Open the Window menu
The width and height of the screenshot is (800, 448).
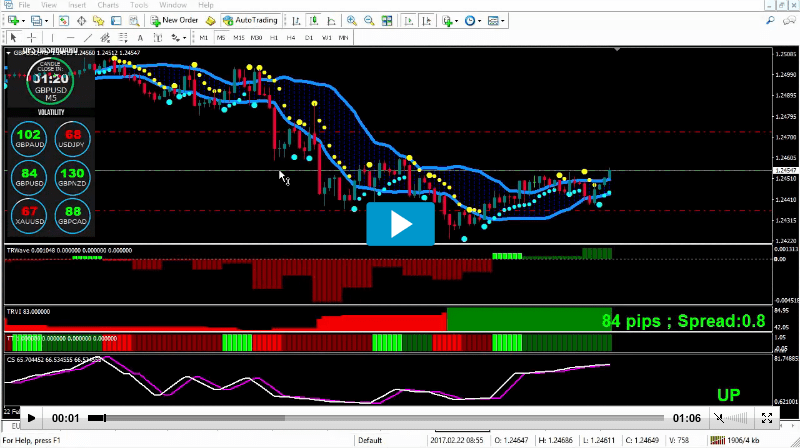point(173,5)
